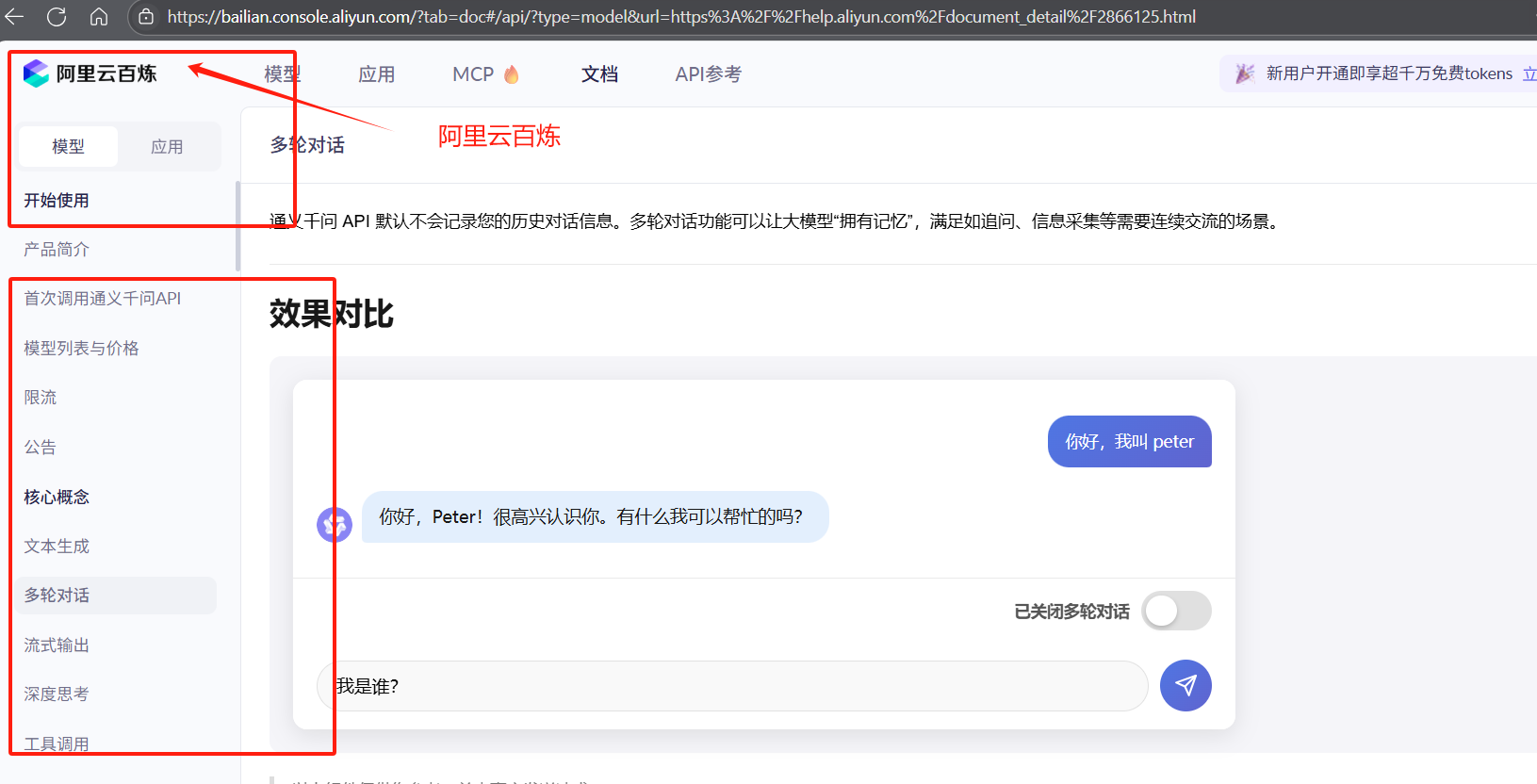Switch to sidebar 应用 tab
Image resolution: width=1537 pixels, height=784 pixels.
(167, 147)
